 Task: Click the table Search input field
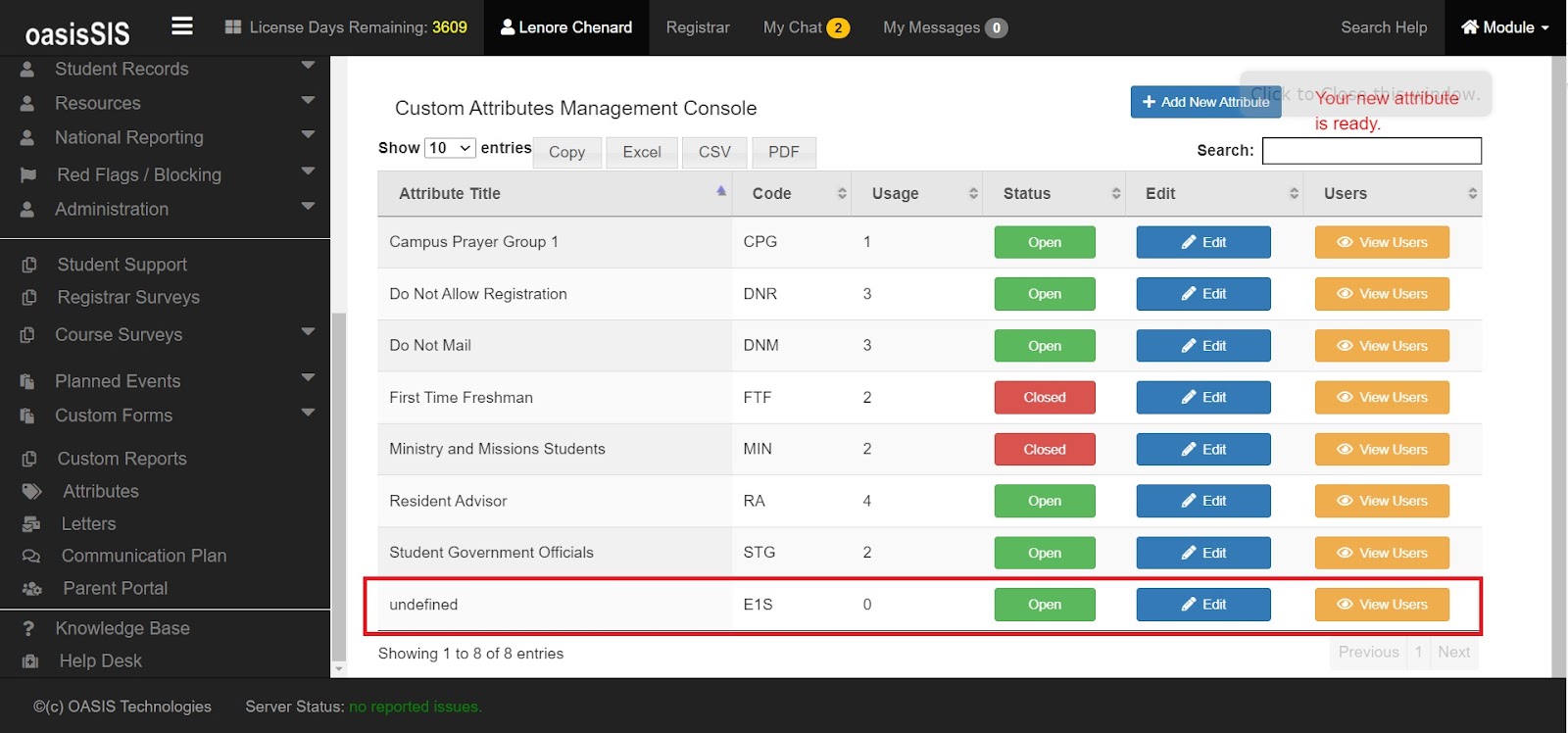pyautogui.click(x=1372, y=150)
